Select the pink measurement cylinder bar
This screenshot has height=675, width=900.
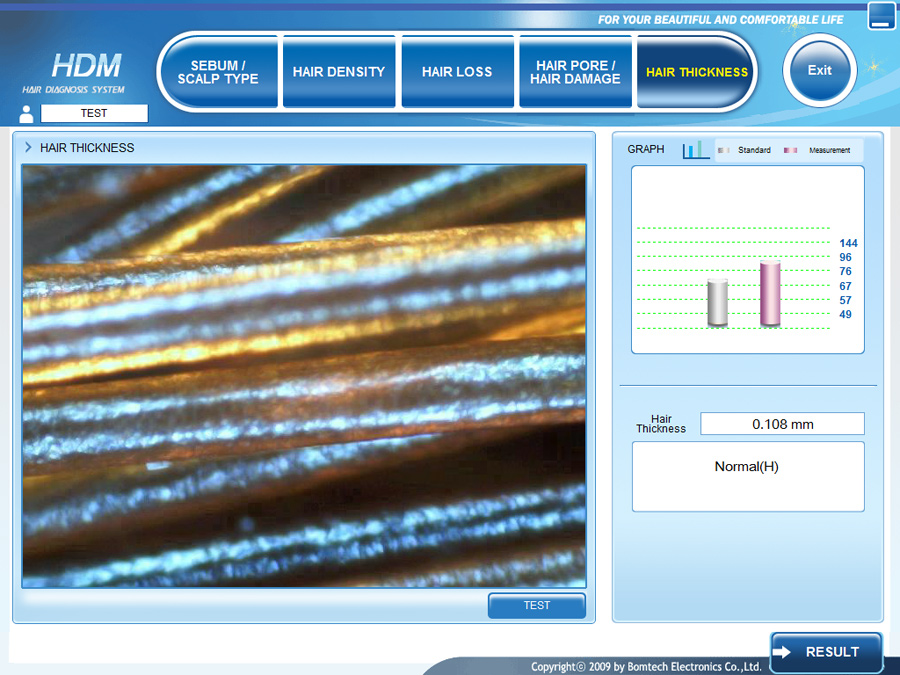pyautogui.click(x=770, y=294)
